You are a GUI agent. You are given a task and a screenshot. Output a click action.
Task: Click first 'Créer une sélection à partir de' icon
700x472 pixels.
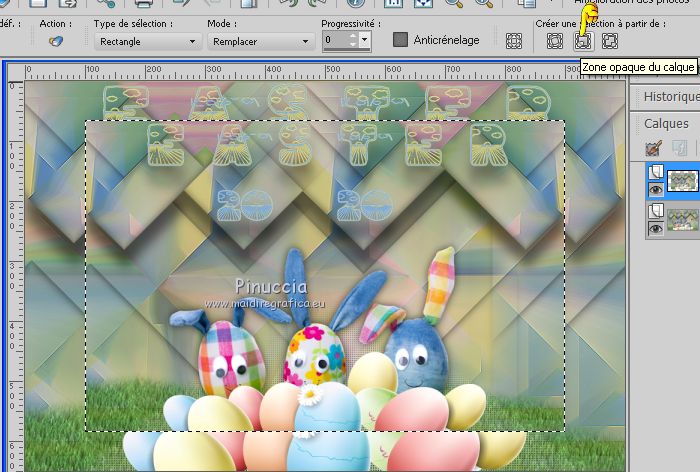555,41
